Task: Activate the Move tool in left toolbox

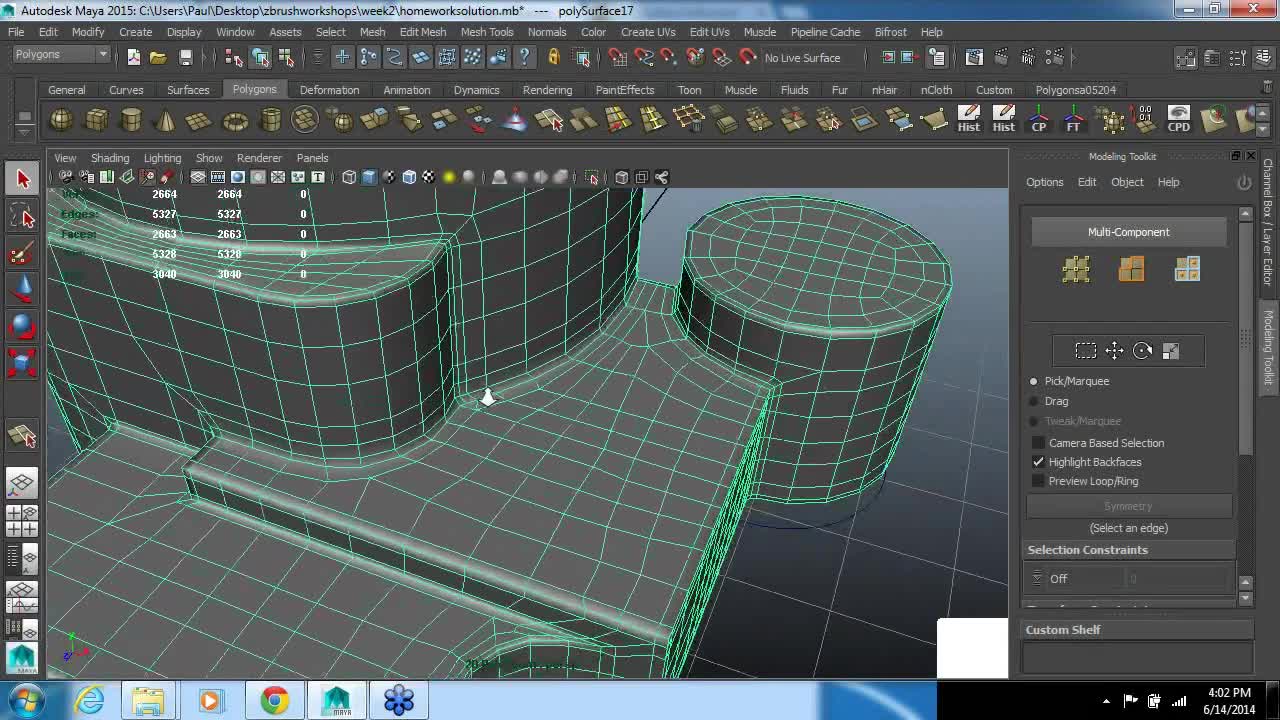Action: click(x=22, y=290)
